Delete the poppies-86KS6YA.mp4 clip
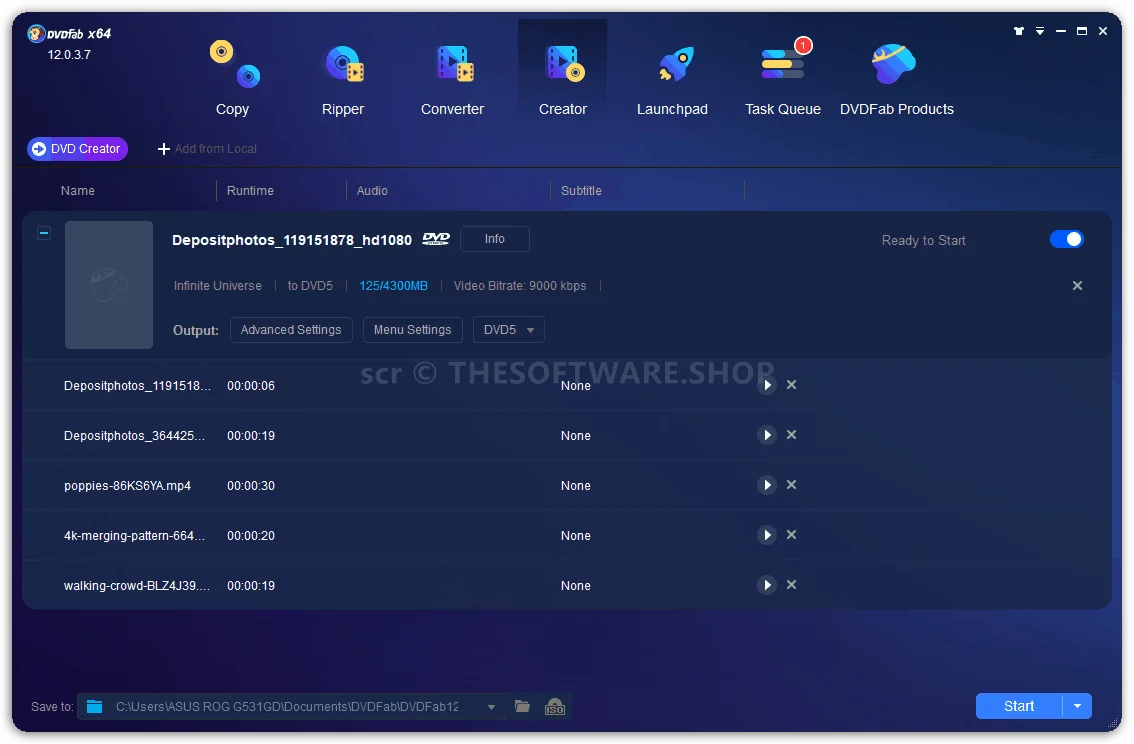This screenshot has width=1134, height=744. pos(791,484)
